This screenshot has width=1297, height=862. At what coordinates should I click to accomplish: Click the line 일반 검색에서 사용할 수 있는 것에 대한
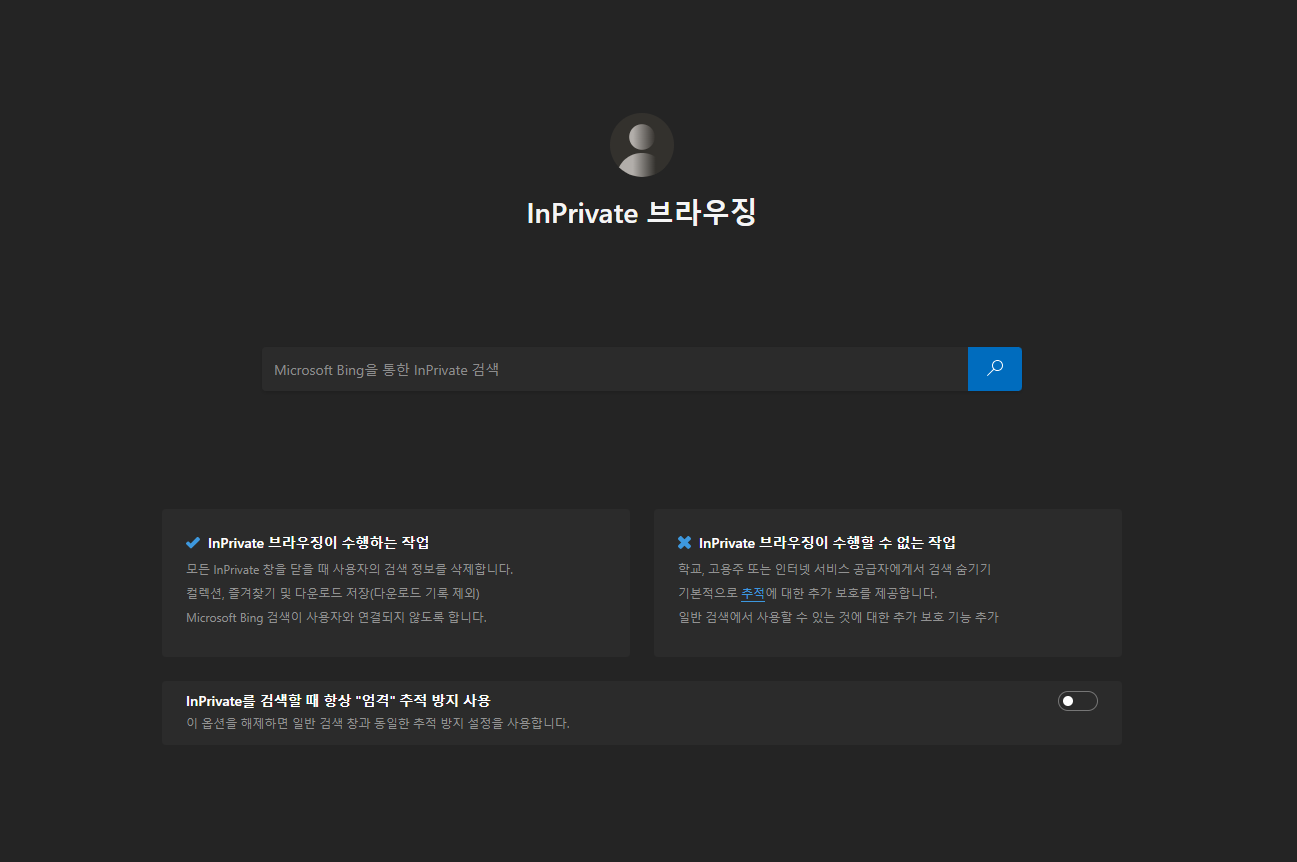(x=838, y=617)
